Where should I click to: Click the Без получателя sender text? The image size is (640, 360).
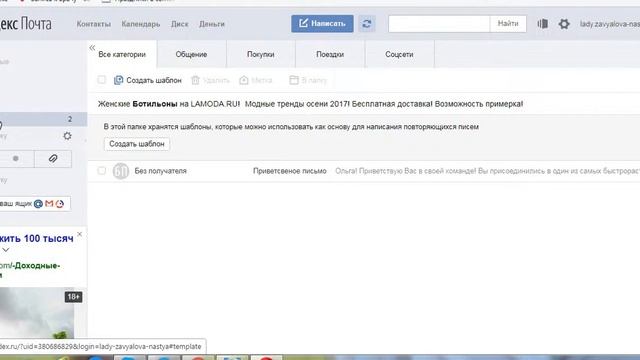click(160, 171)
